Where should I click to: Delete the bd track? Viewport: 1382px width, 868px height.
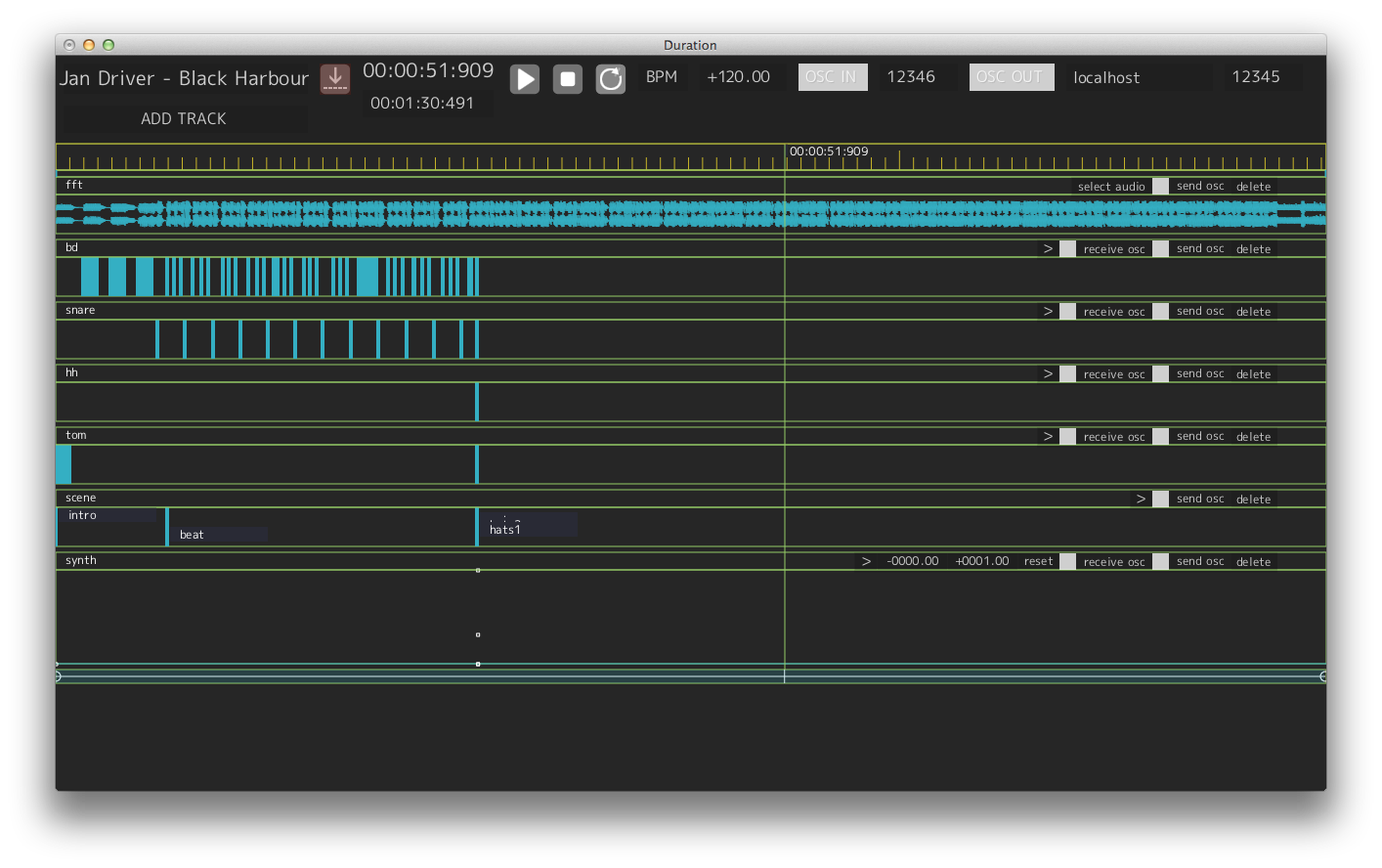click(x=1254, y=249)
